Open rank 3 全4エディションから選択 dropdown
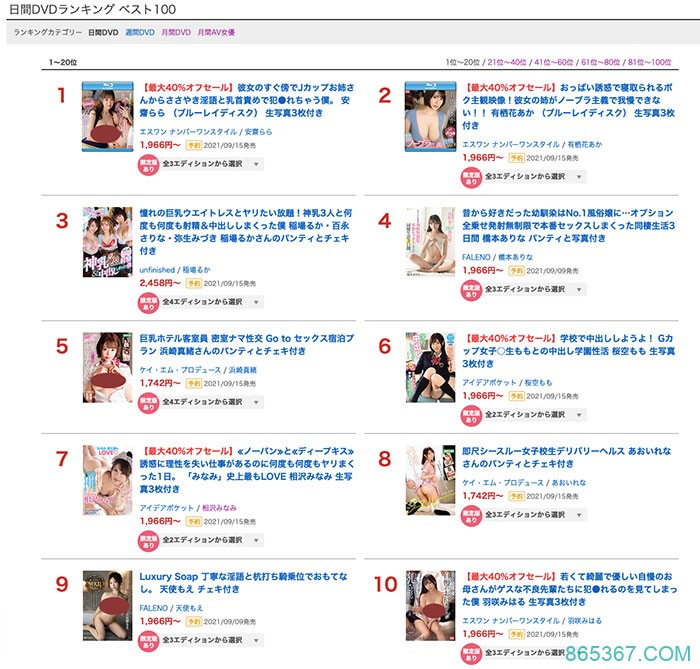Viewport: 700px width, 669px height. pos(212,302)
